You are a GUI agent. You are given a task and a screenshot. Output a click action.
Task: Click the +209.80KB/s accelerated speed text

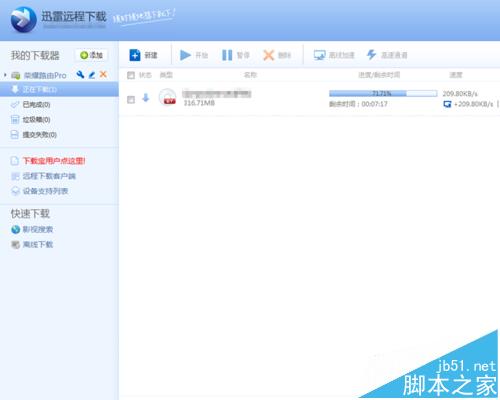pyautogui.click(x=473, y=104)
